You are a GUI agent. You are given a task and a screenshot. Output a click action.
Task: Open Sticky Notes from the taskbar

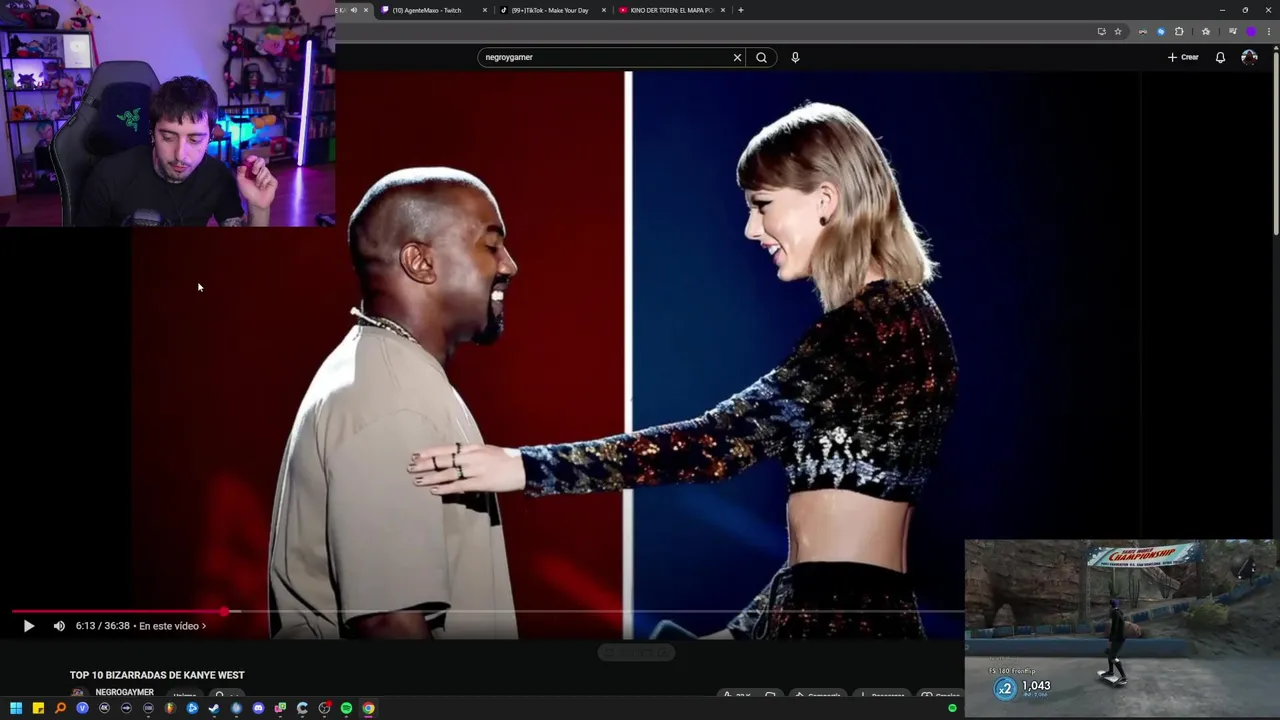(x=38, y=708)
